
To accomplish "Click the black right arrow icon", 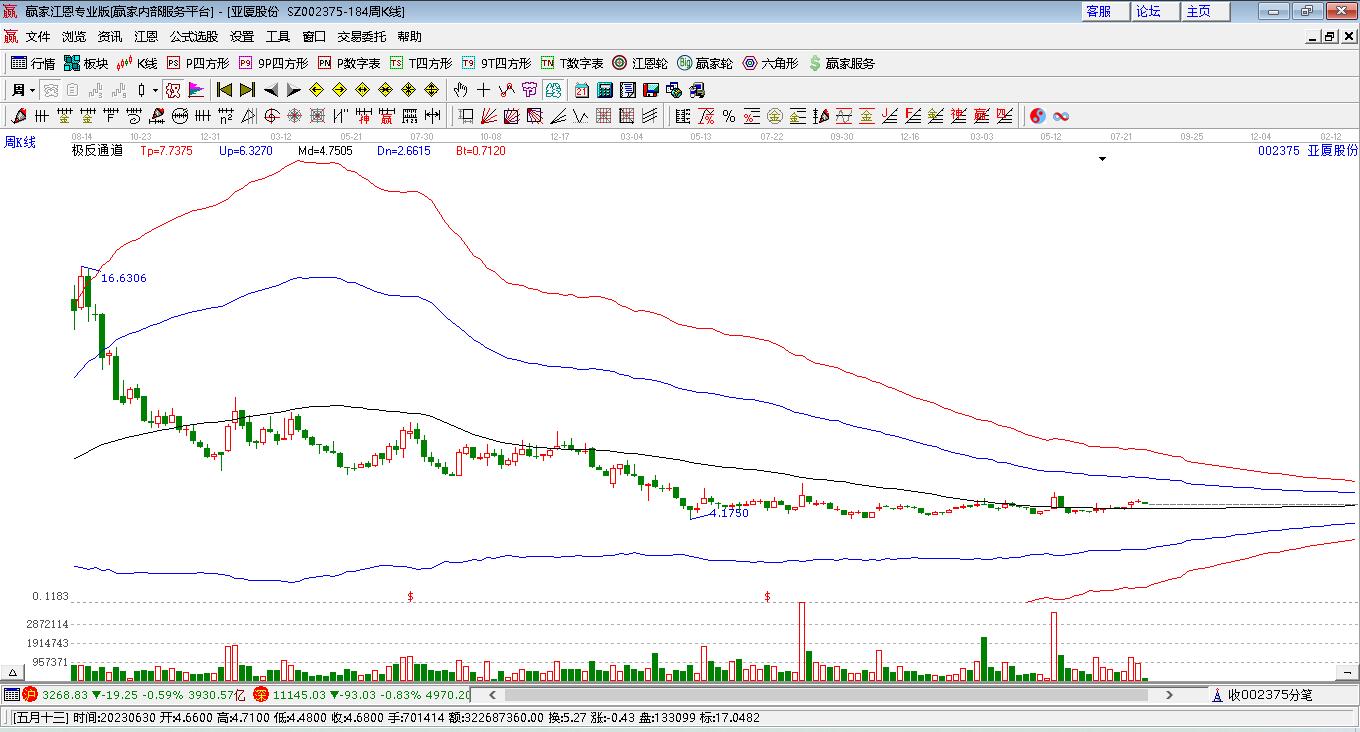I will point(293,90).
